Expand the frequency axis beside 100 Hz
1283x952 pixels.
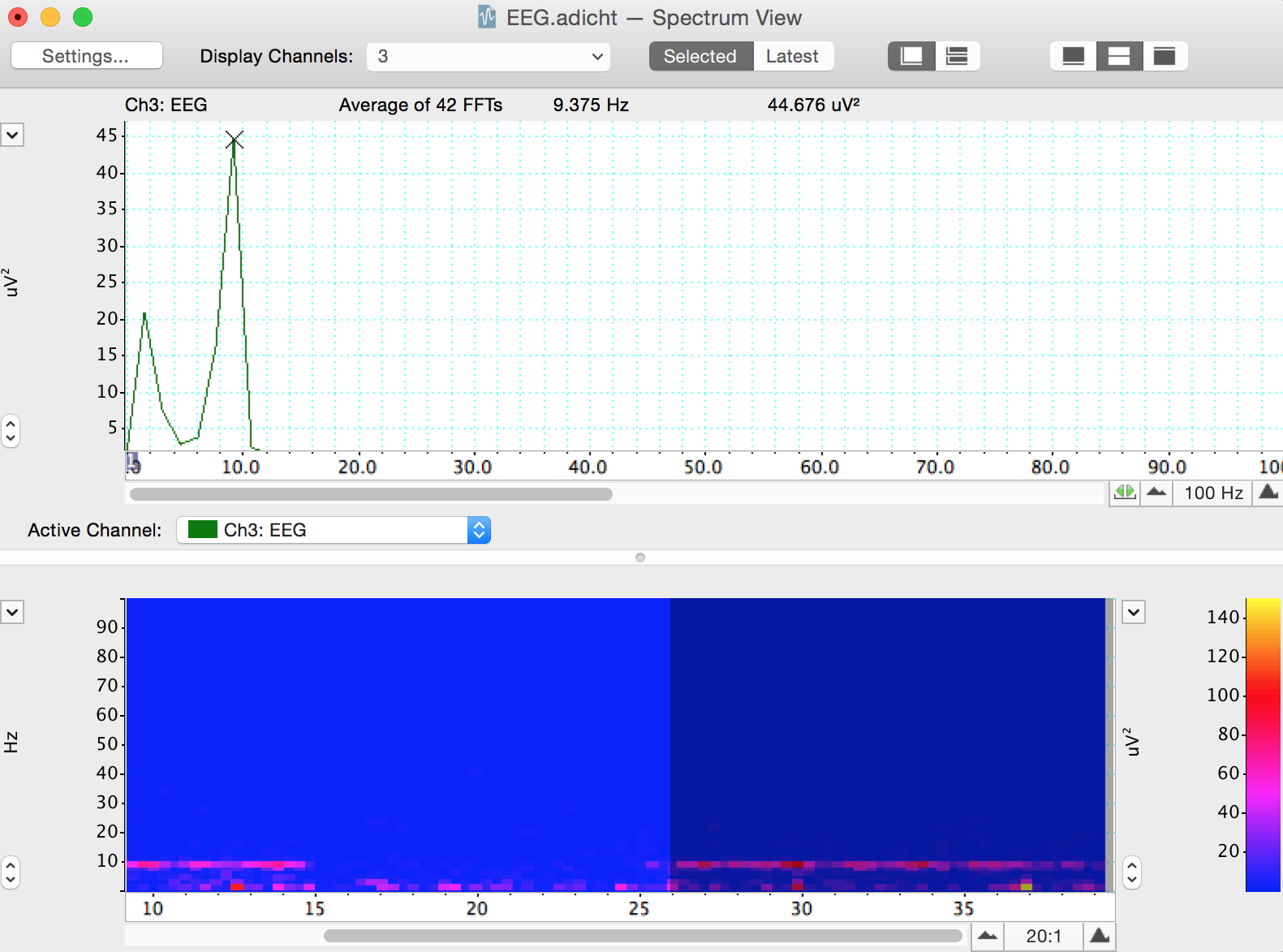coord(1268,493)
